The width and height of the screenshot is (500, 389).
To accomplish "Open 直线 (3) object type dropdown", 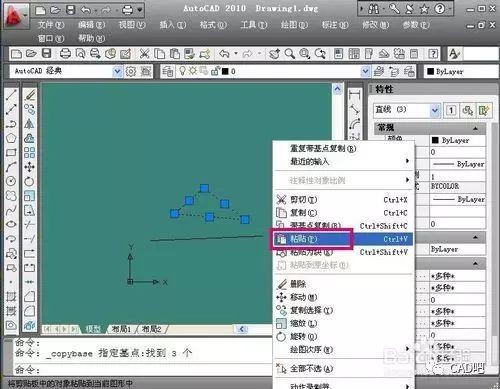I will [435, 110].
